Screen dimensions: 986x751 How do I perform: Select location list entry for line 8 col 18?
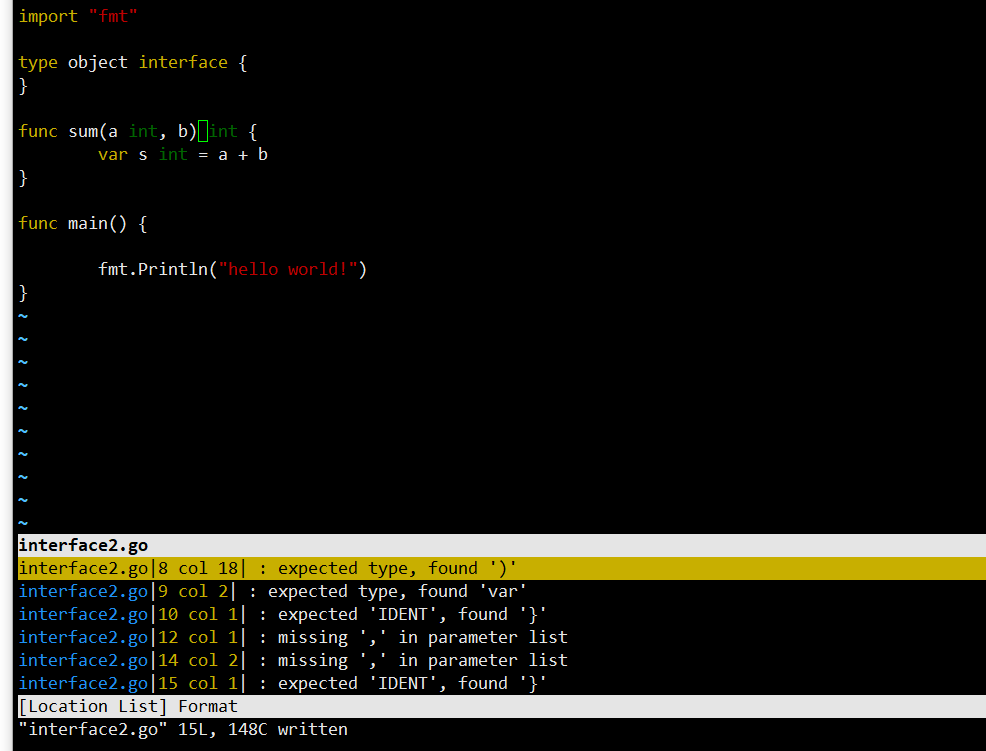pyautogui.click(x=502, y=568)
